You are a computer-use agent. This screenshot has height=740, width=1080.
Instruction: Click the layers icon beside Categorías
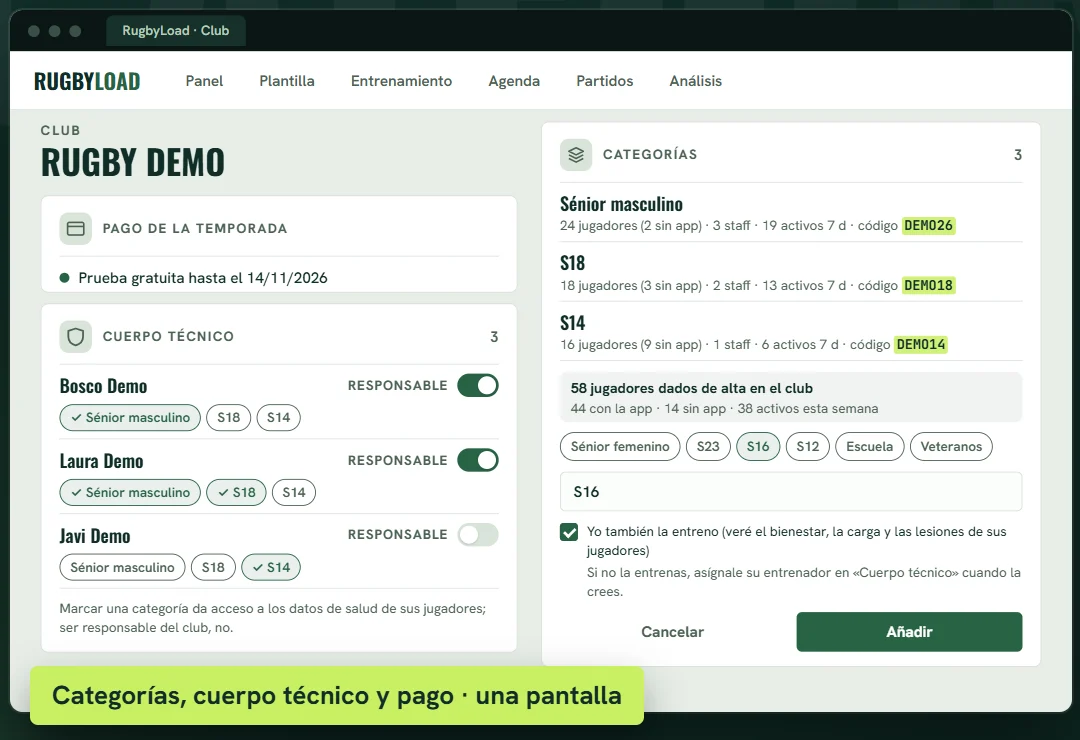[576, 155]
